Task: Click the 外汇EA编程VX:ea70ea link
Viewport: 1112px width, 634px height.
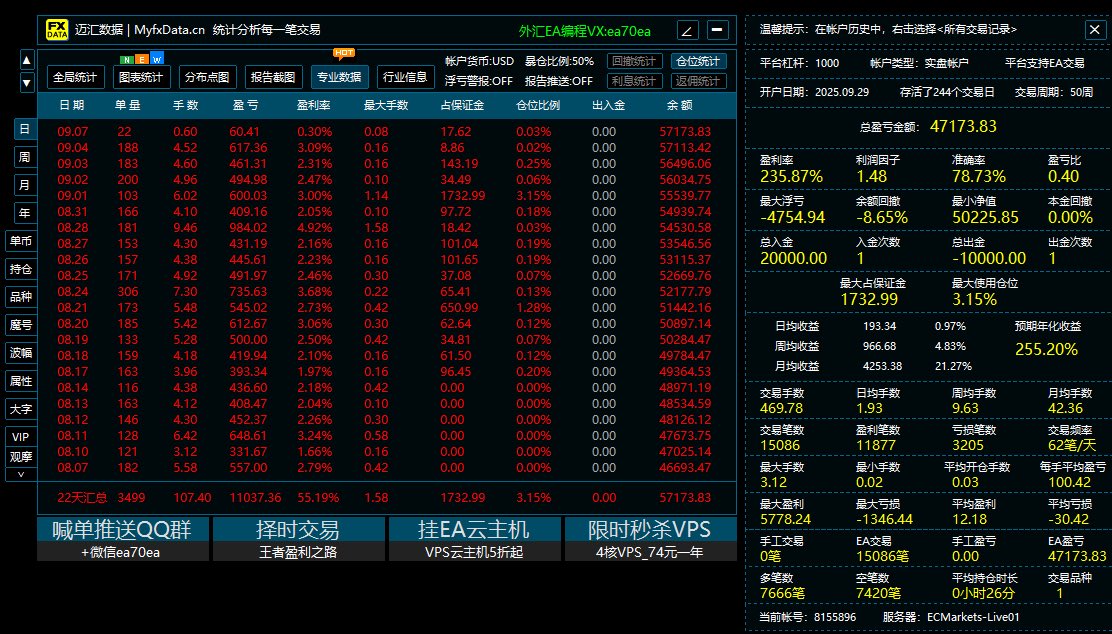Action: pyautogui.click(x=585, y=31)
